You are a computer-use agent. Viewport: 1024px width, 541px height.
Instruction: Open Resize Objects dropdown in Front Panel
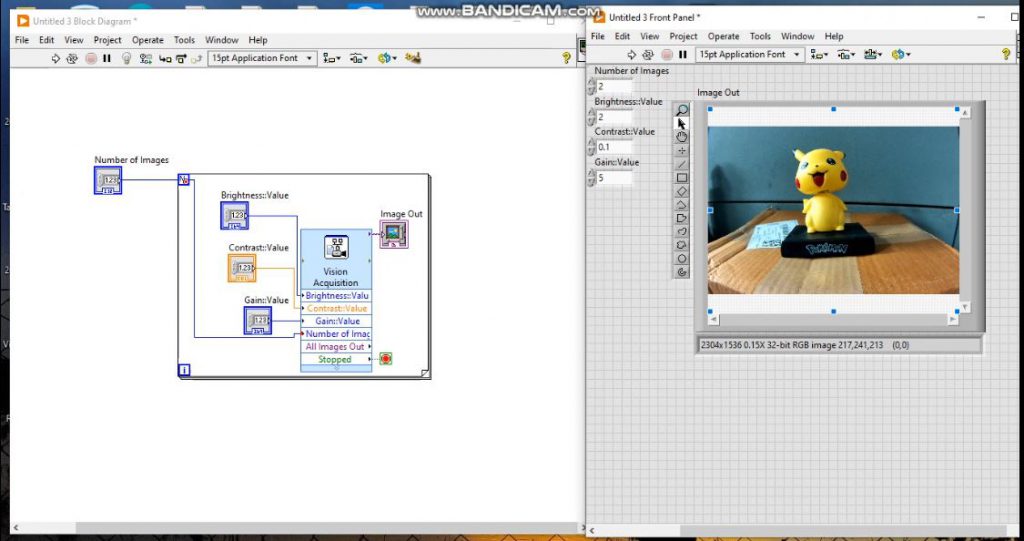click(873, 55)
